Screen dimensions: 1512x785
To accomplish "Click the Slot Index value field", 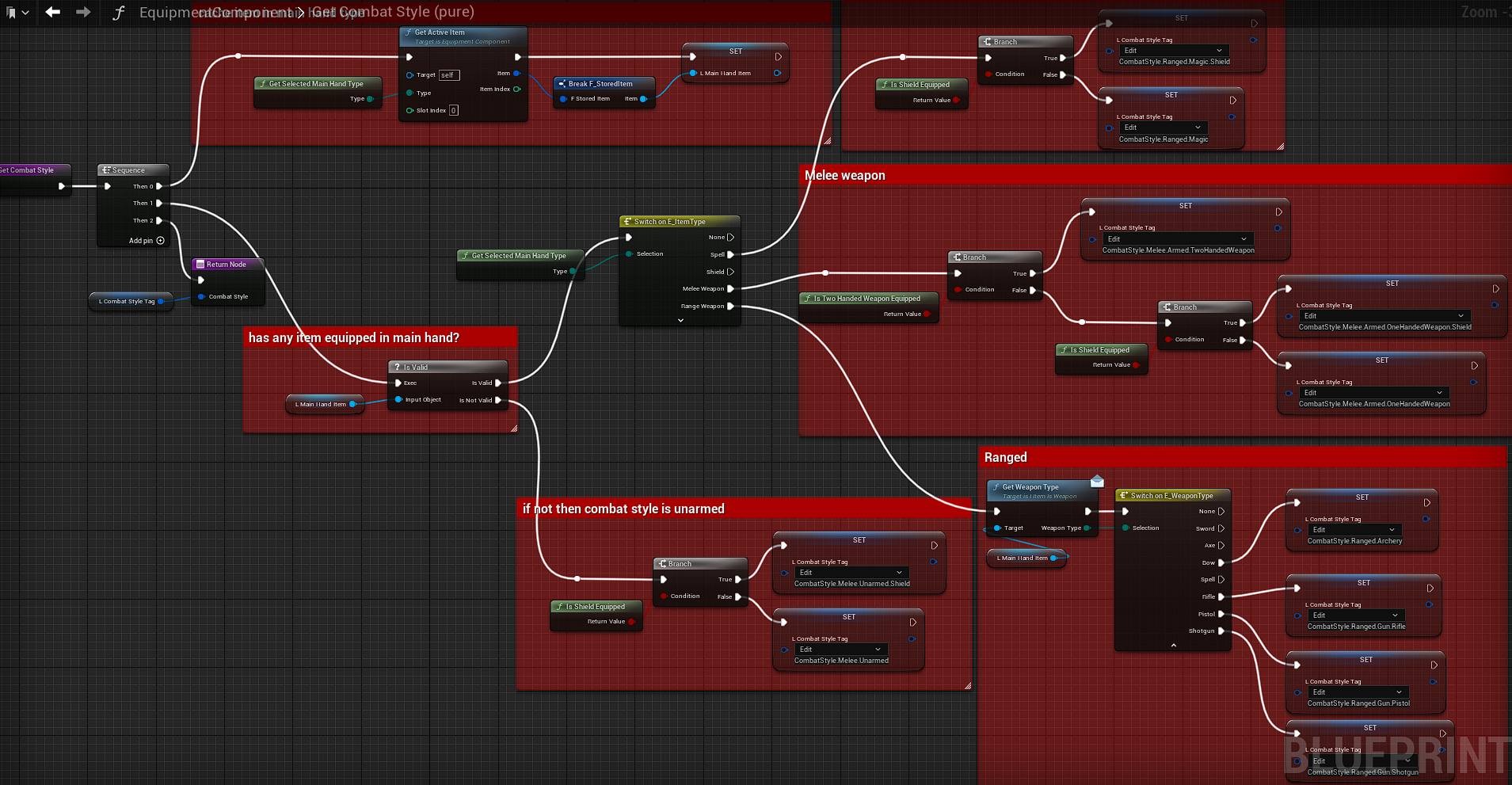I will (454, 111).
